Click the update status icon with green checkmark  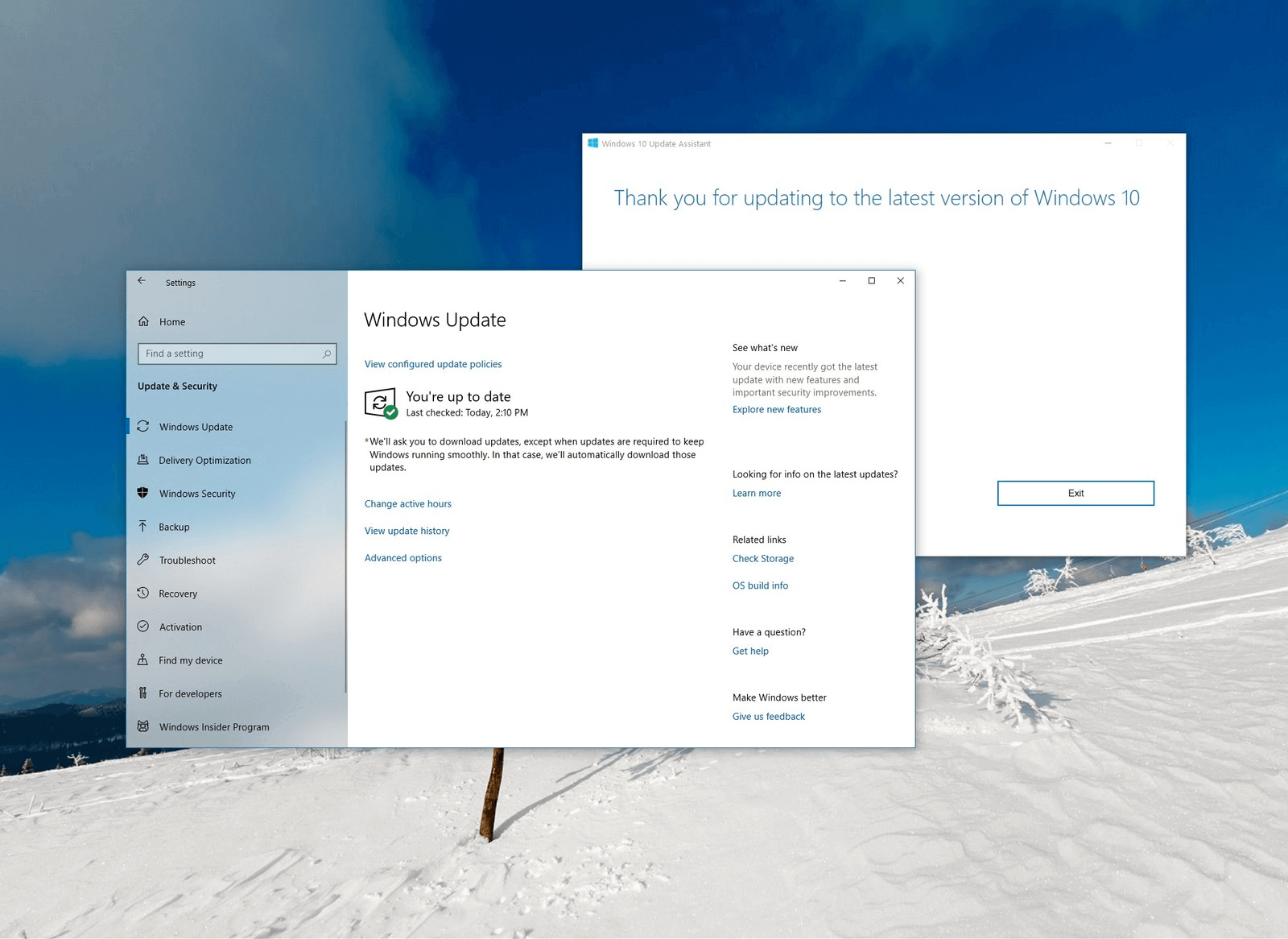click(381, 403)
